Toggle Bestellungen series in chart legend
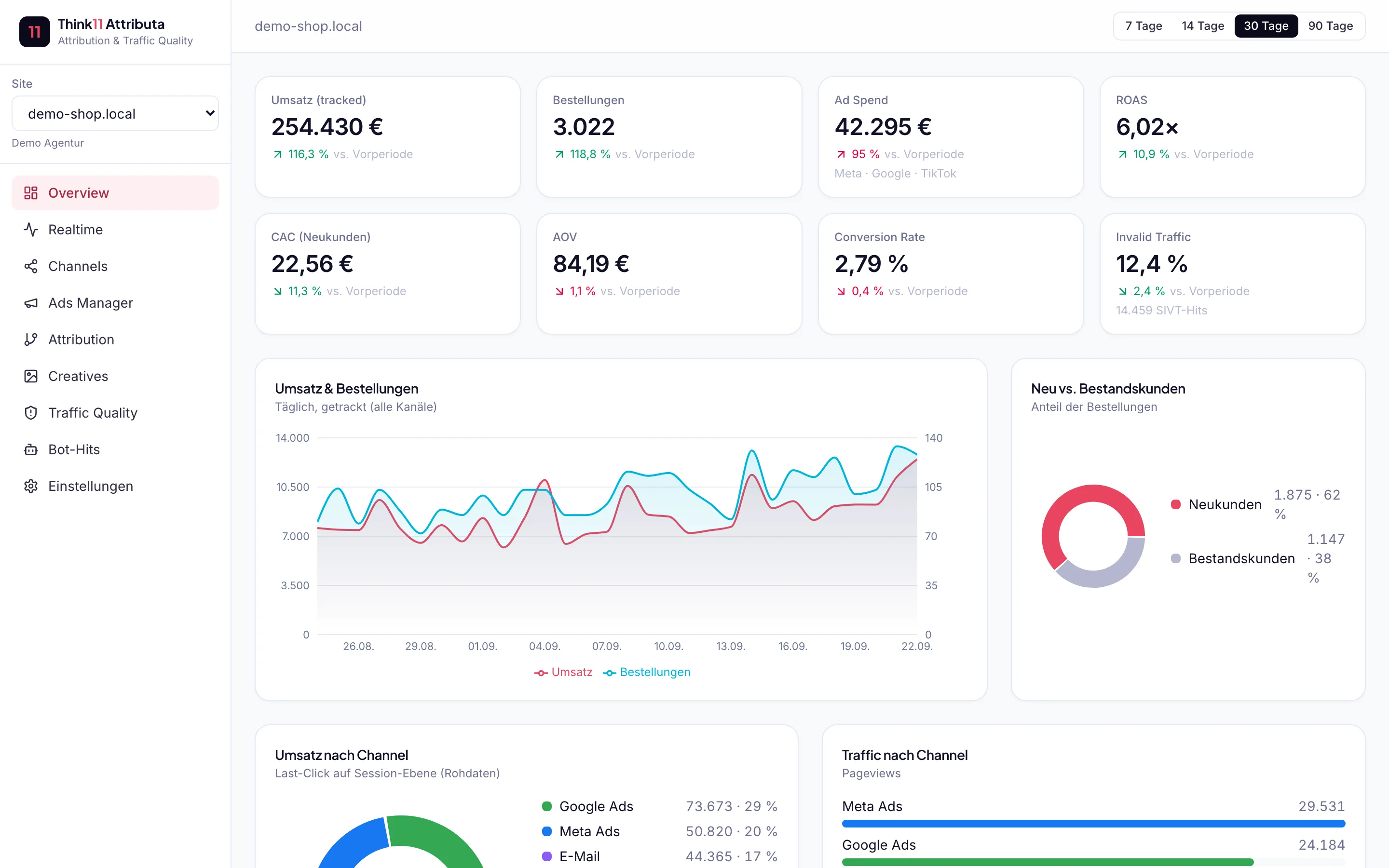 (x=646, y=672)
